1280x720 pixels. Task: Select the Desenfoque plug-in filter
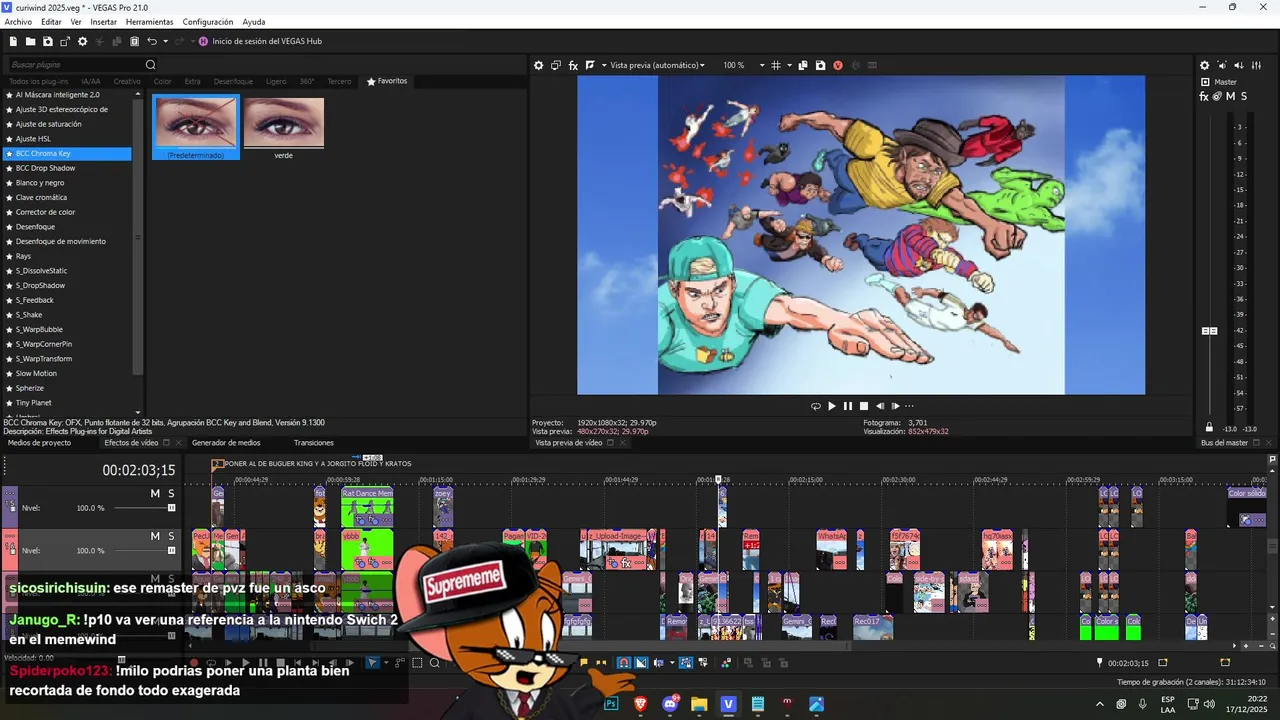233,81
